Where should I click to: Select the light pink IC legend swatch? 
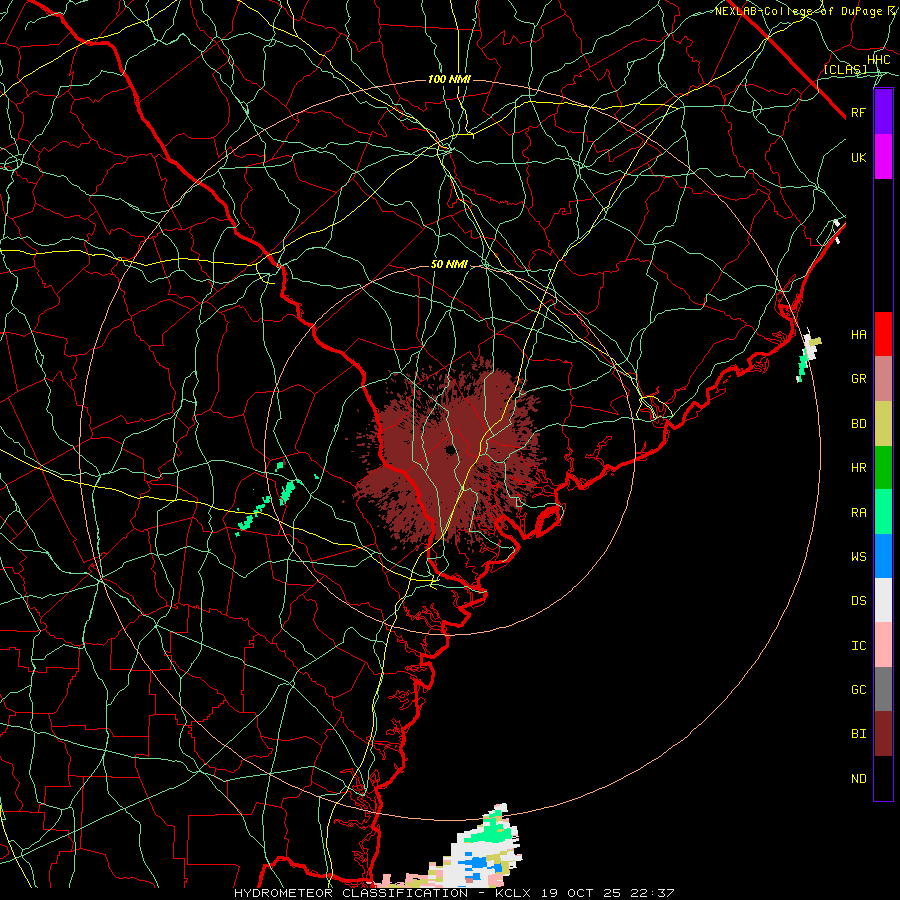click(x=883, y=645)
